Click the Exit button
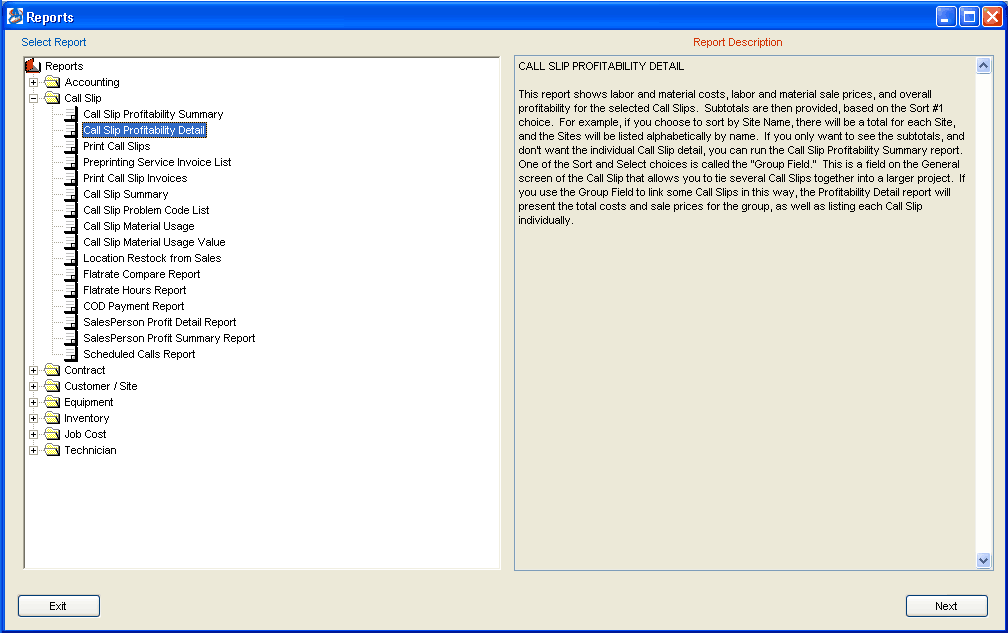 click(58, 606)
